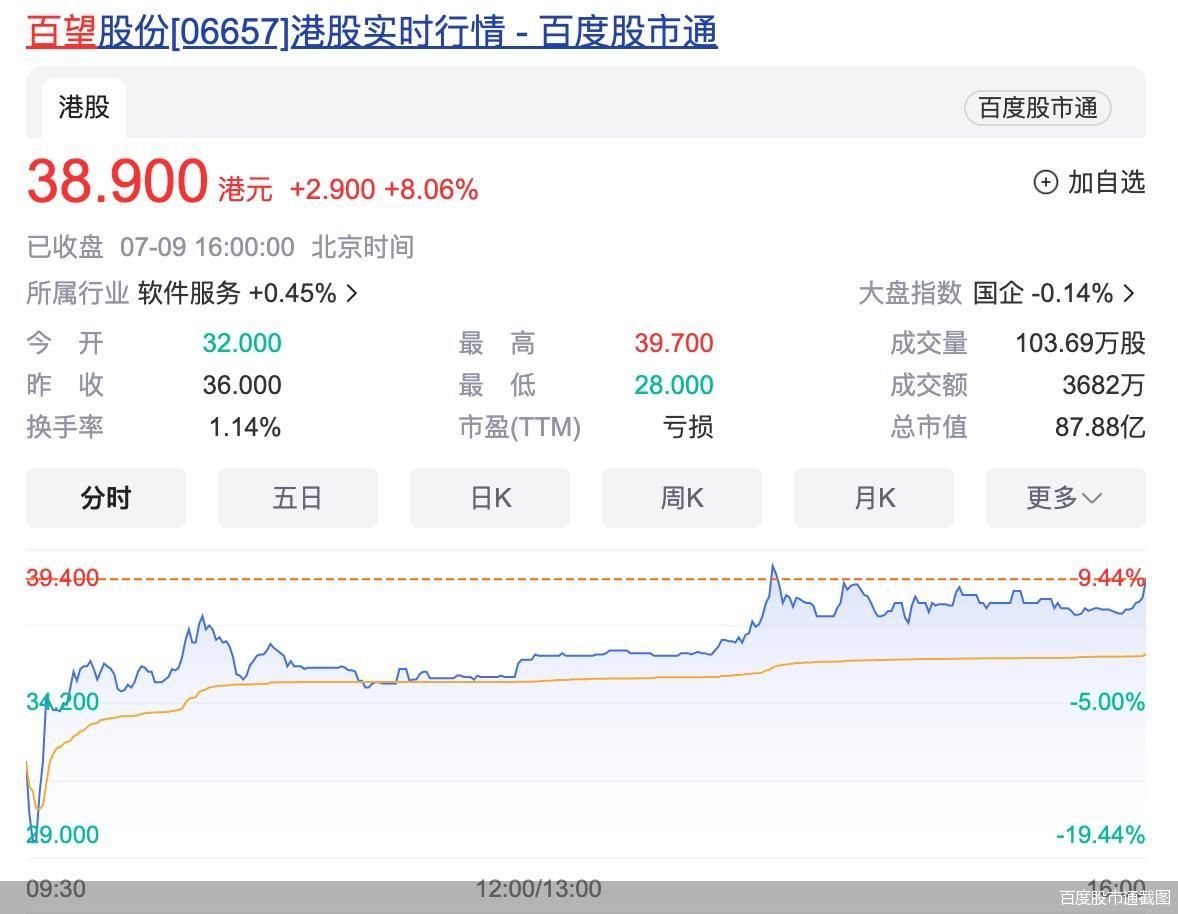
Task: Click the 最低 value 28.000
Action: point(674,385)
